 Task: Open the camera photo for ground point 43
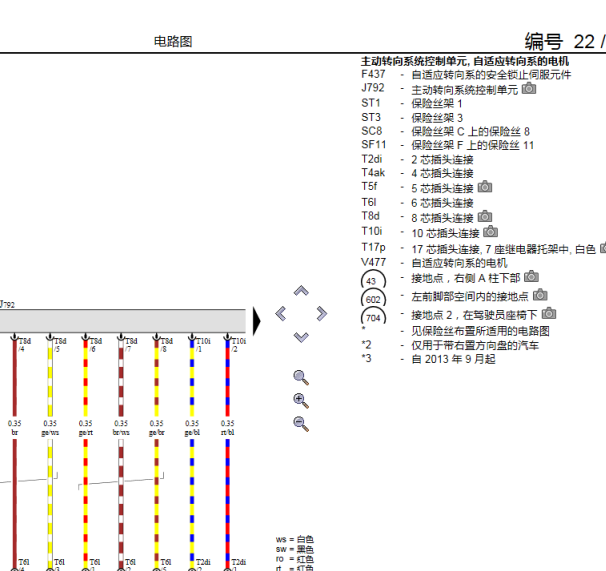pos(531,276)
